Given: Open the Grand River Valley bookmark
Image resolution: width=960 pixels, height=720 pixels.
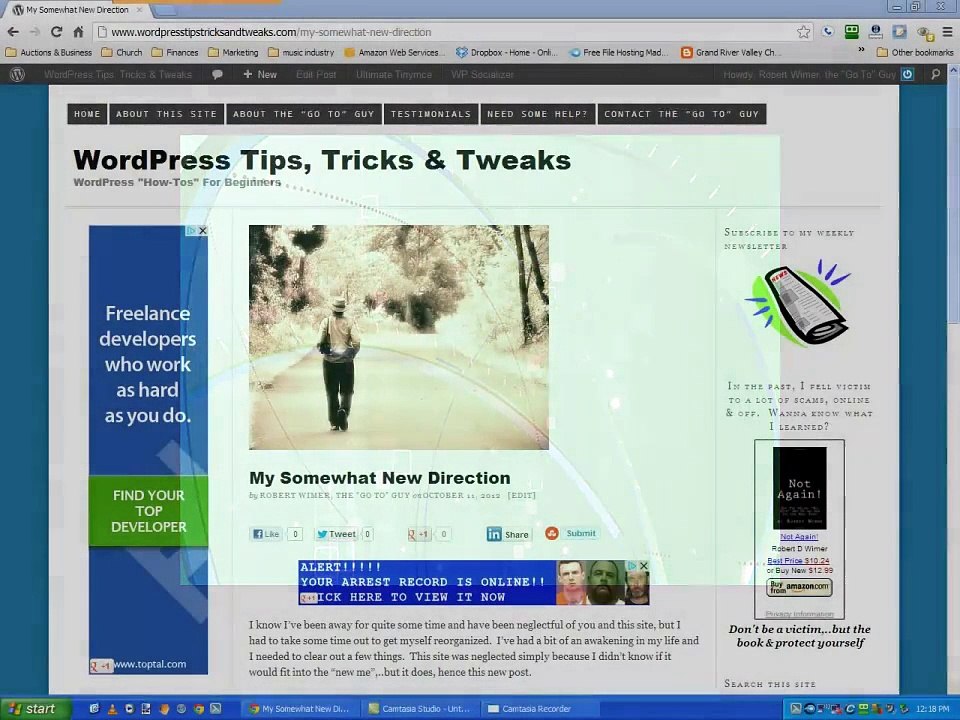Looking at the screenshot, I should pyautogui.click(x=730, y=53).
